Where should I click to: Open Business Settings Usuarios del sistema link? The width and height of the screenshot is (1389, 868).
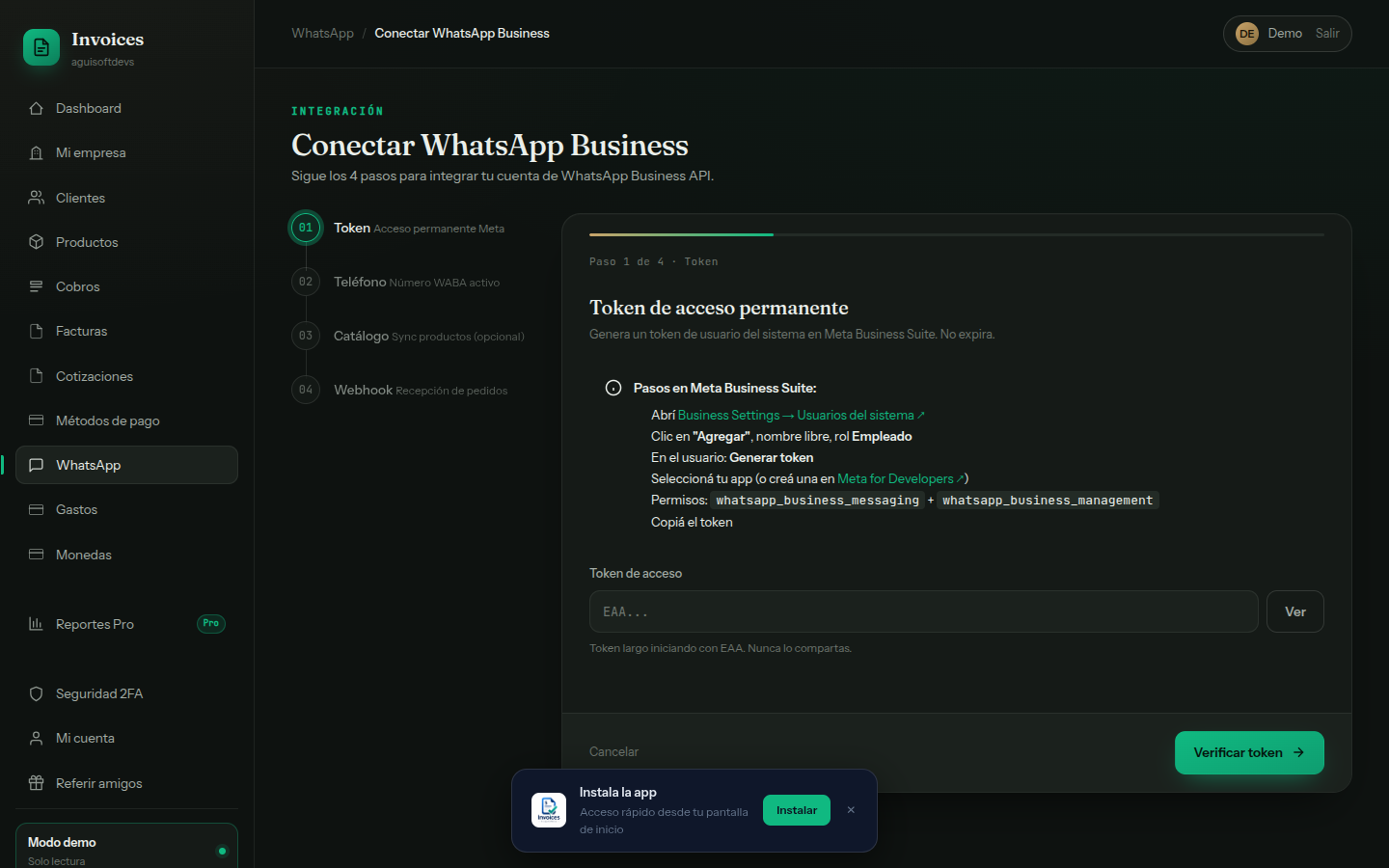click(801, 415)
